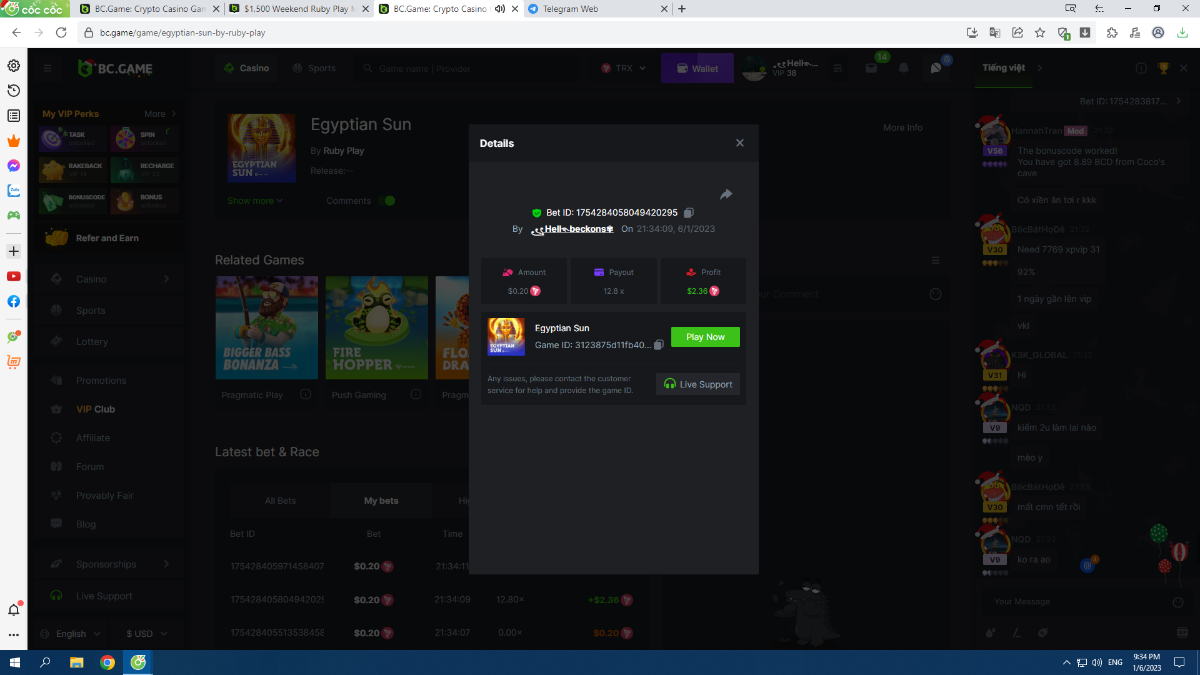Bookmark this page with star icon
This screenshot has height=675, width=1200.
(1040, 32)
